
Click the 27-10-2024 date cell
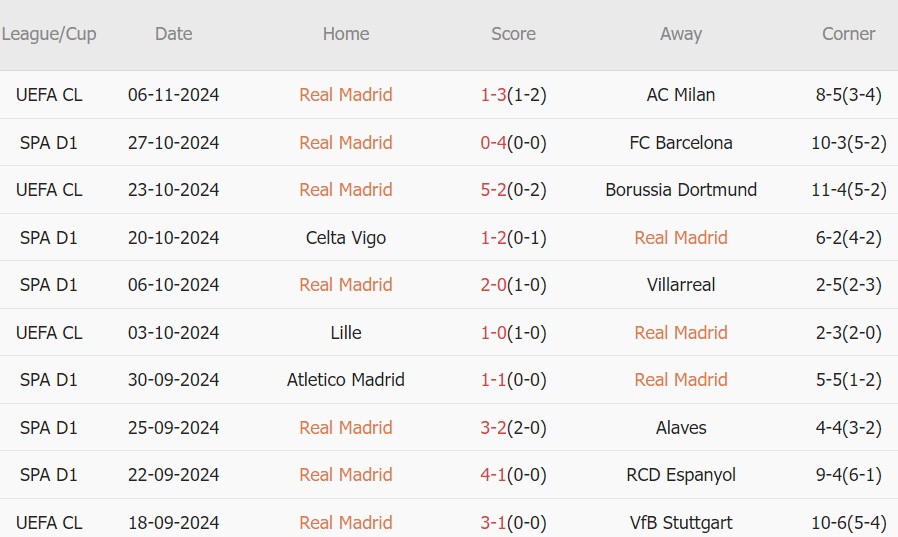click(173, 143)
